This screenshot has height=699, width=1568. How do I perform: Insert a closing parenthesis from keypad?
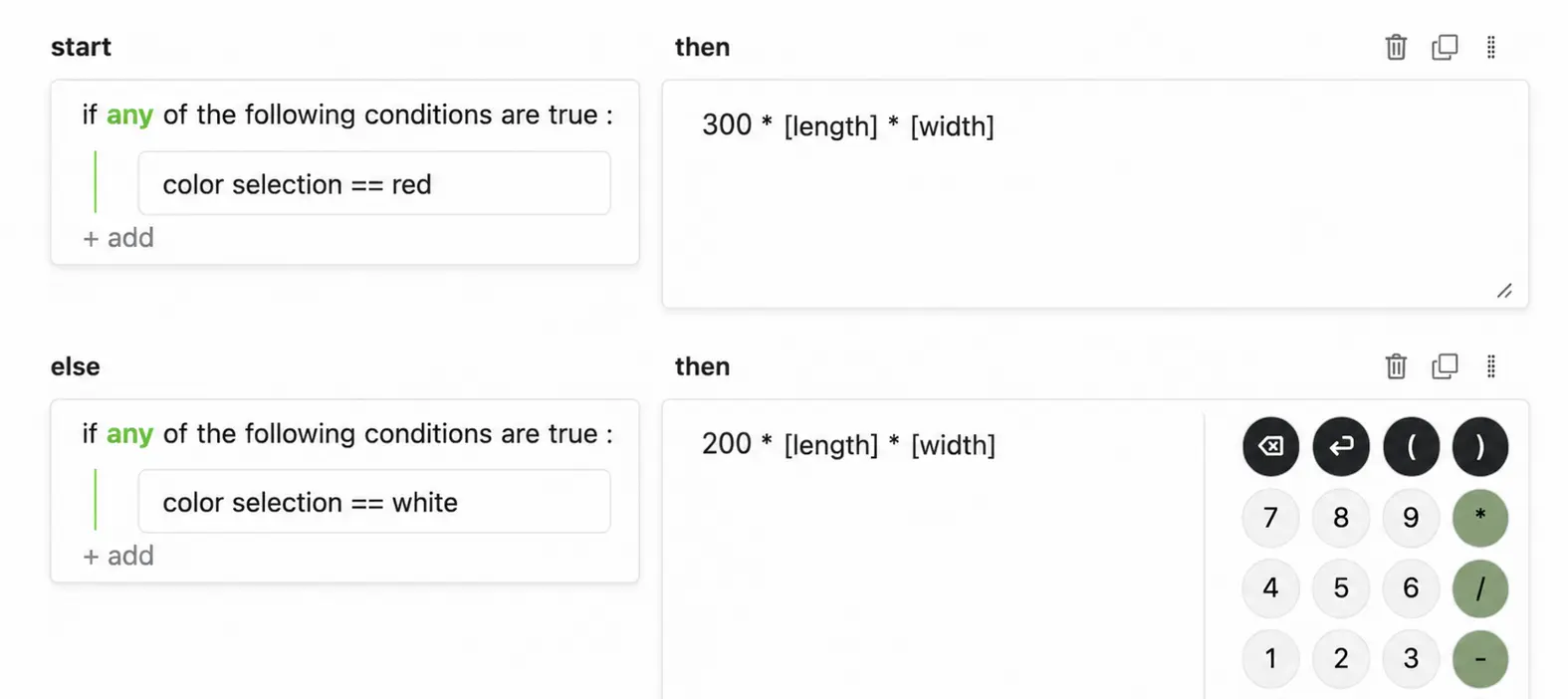1480,446
